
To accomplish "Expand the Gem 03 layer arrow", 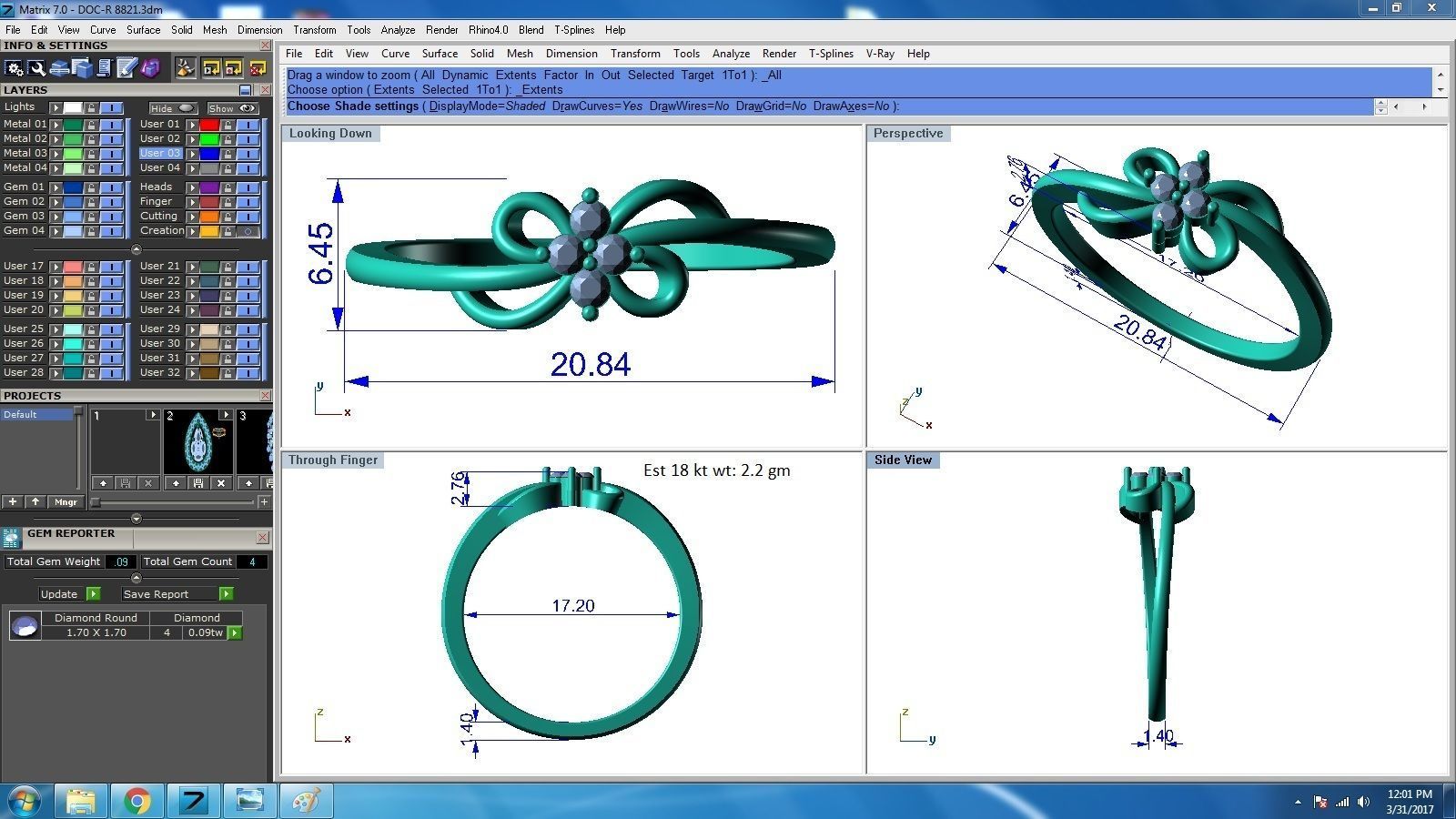I will click(56, 217).
